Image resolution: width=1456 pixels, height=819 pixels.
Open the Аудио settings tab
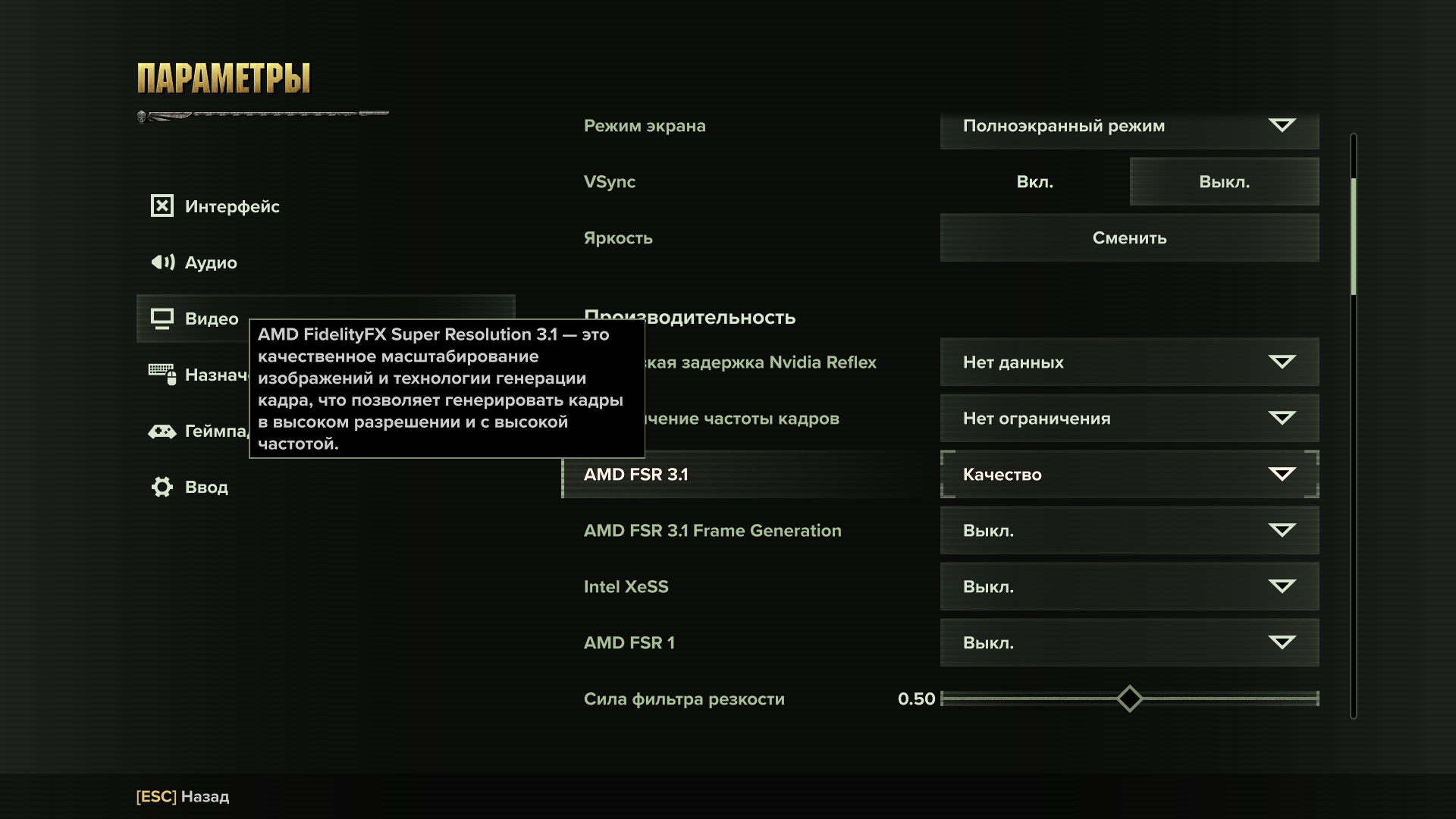pos(211,263)
